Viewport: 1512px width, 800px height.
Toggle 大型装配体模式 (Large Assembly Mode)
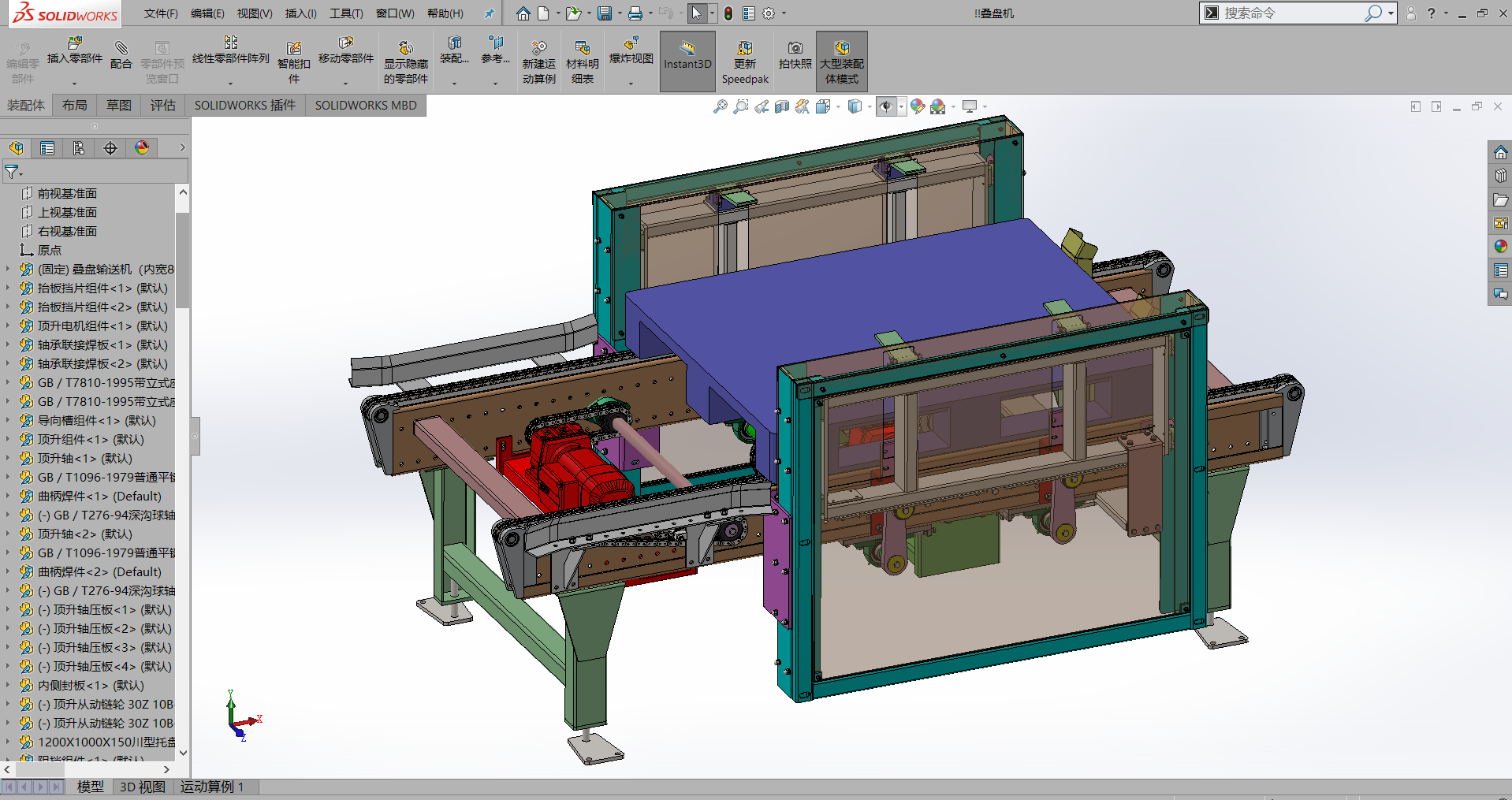841,61
